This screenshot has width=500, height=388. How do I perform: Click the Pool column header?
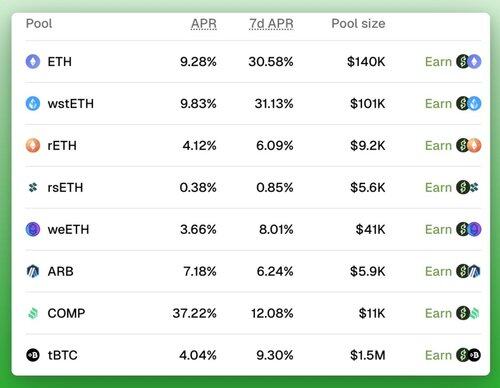[x=39, y=24]
